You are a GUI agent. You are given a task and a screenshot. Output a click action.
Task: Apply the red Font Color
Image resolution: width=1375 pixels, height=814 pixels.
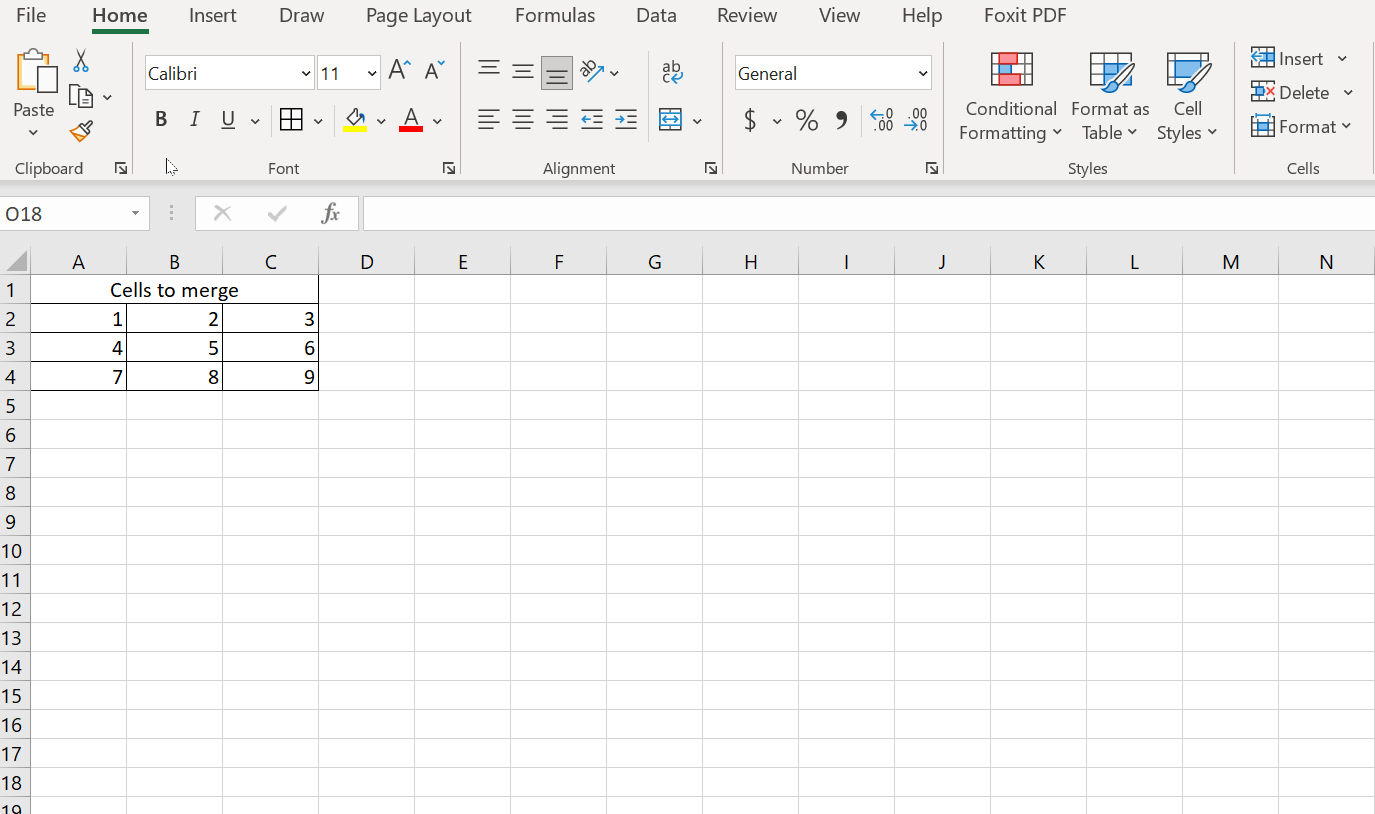[411, 120]
